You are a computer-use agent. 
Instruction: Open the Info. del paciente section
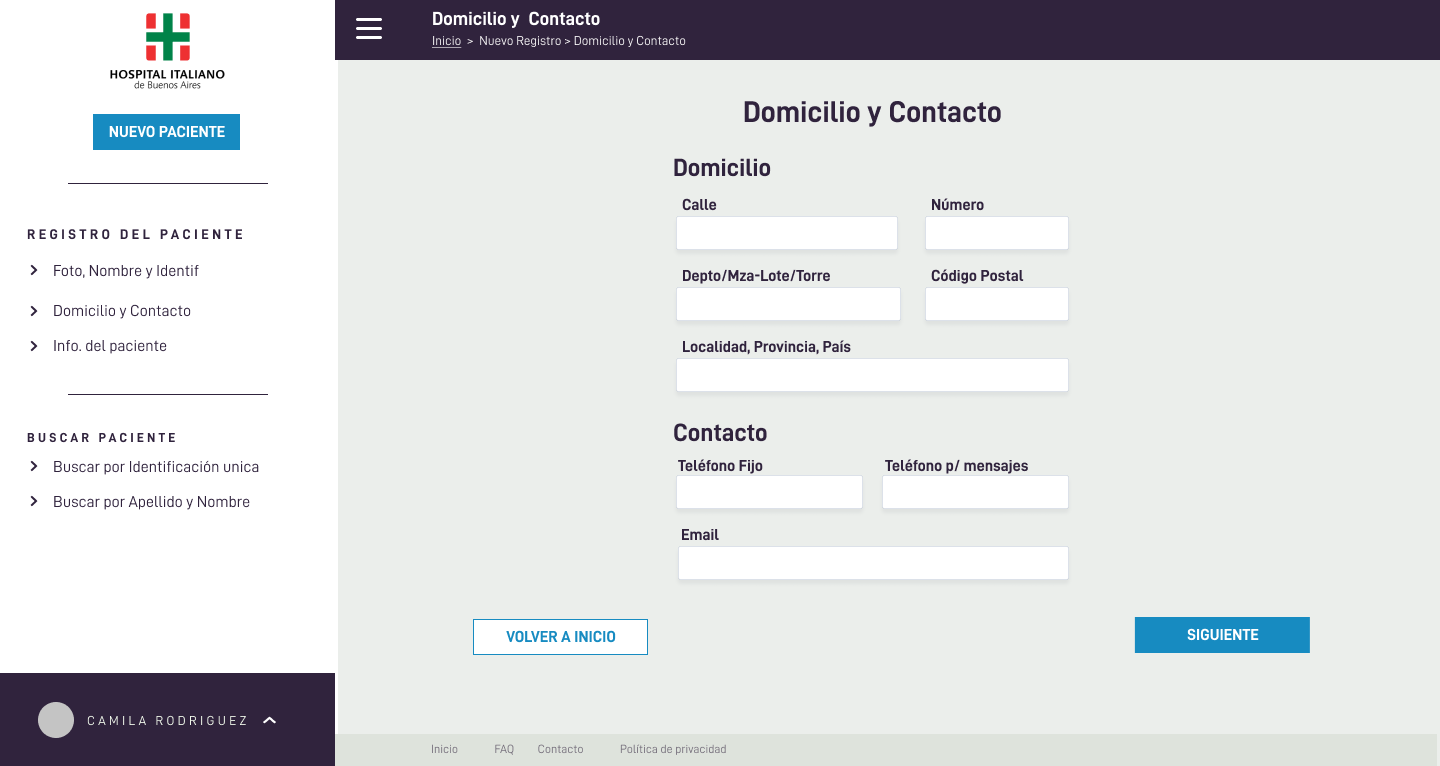click(110, 346)
